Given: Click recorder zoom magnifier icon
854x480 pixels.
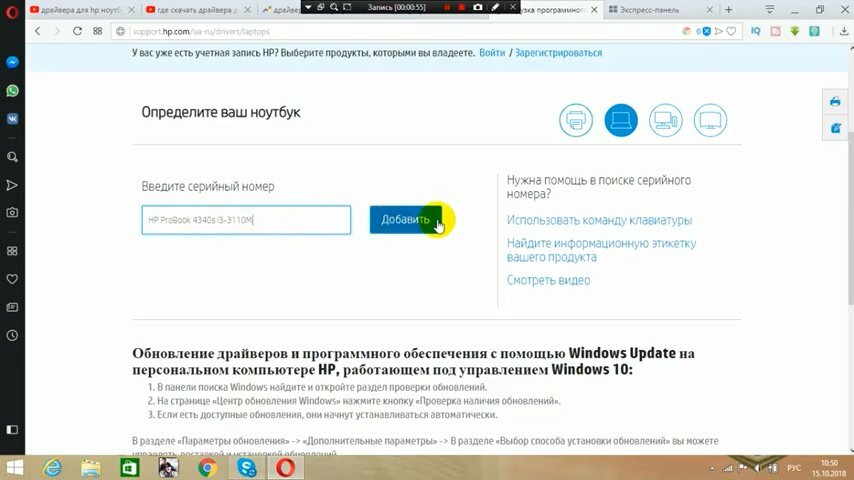Looking at the screenshot, I should 334,7.
